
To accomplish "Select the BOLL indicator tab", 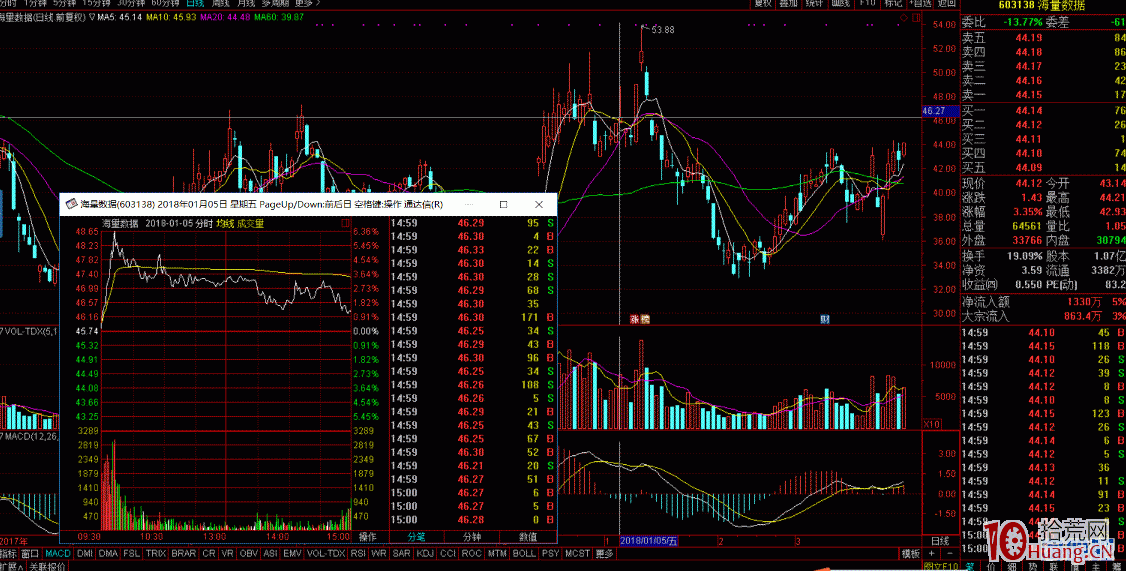I will [524, 554].
